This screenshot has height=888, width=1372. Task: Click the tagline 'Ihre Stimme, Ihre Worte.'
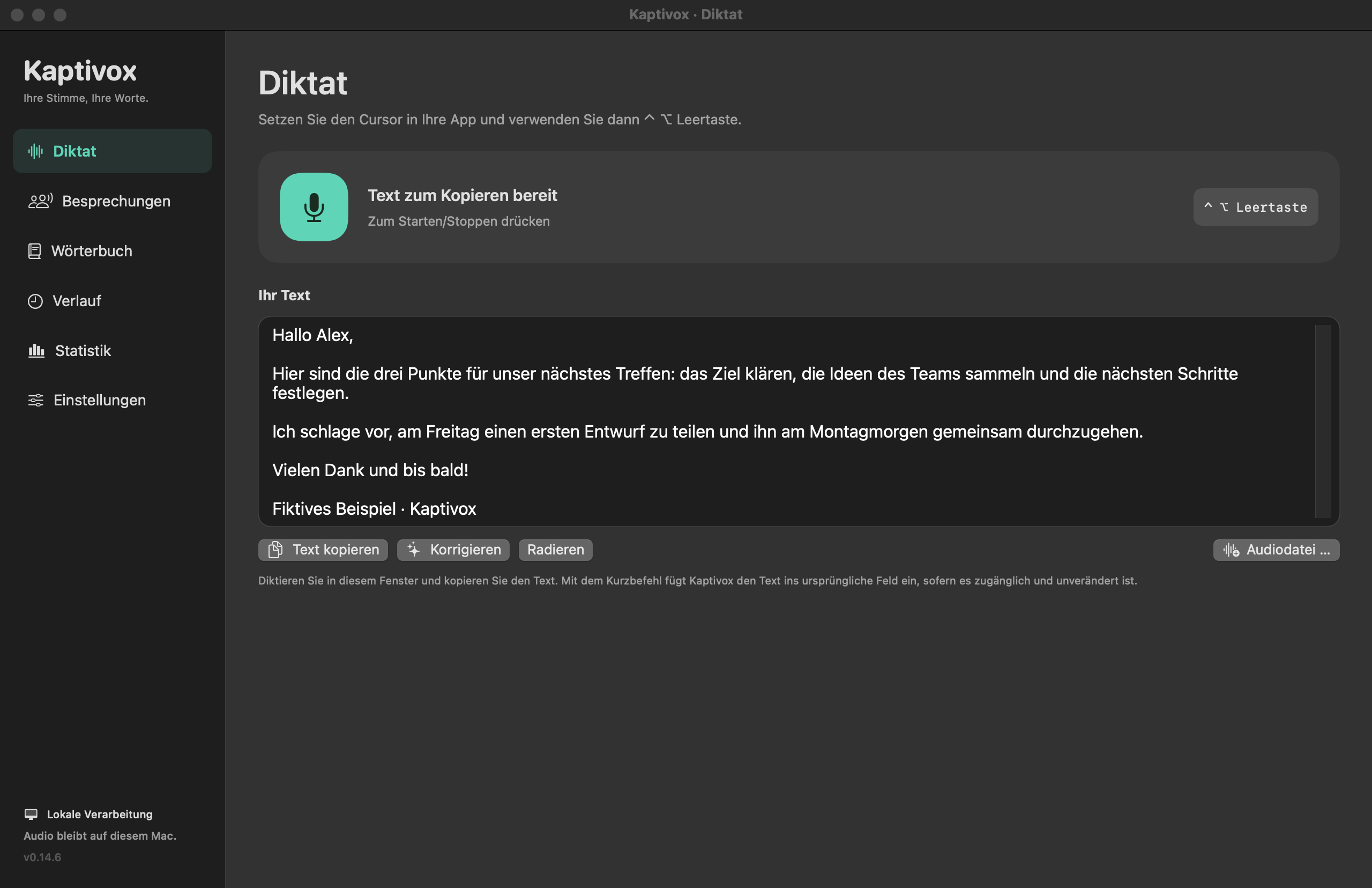[86, 98]
